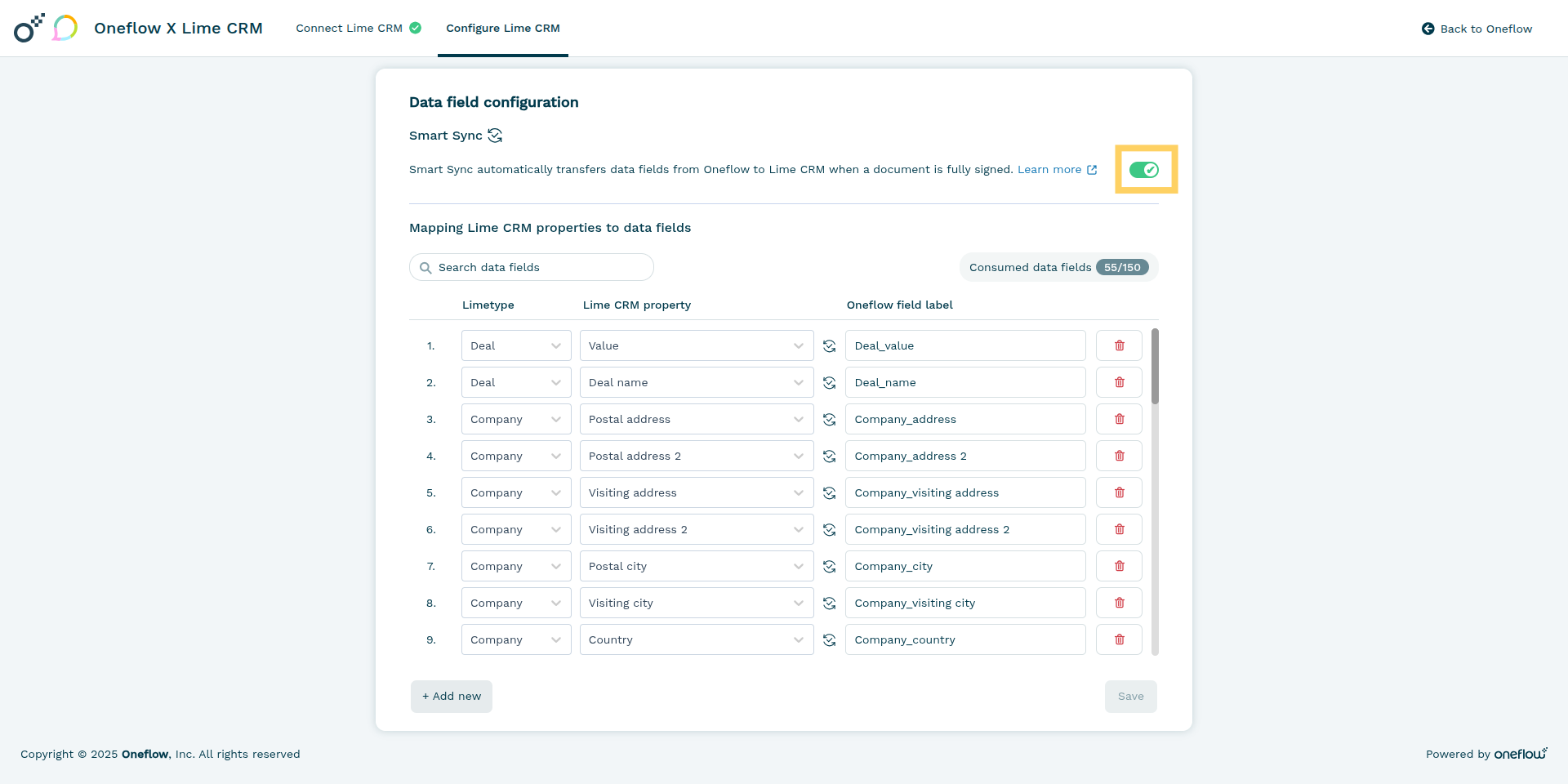Click the mapping list scrollbar thumb
Viewport: 1568px width, 784px height.
coord(1155,366)
